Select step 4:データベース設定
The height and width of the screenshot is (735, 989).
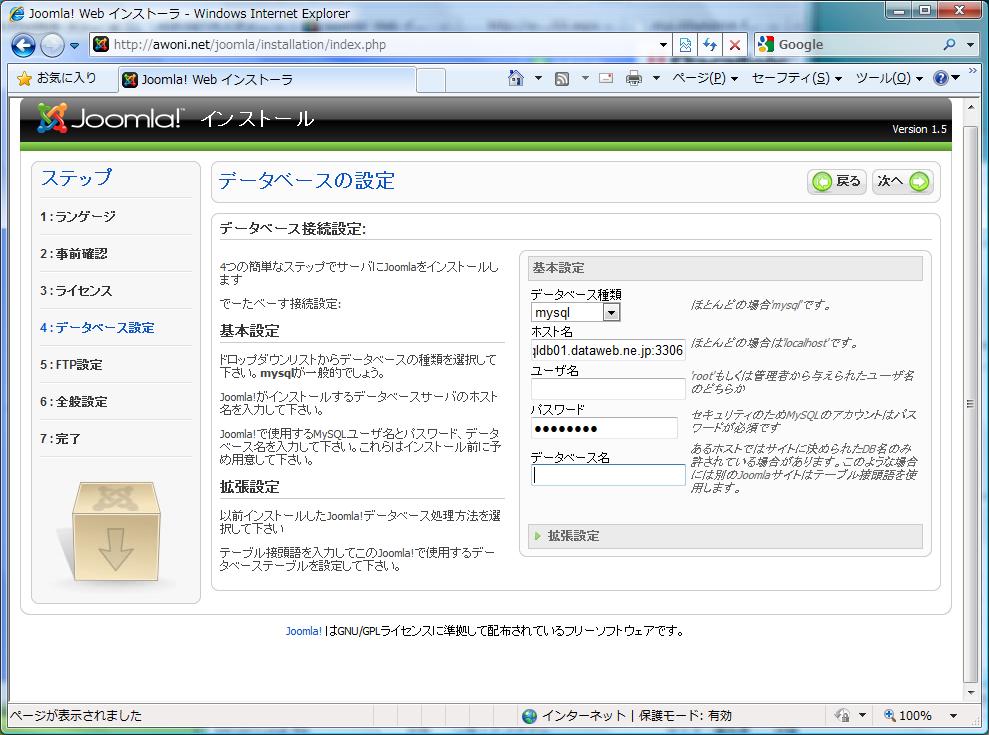97,327
